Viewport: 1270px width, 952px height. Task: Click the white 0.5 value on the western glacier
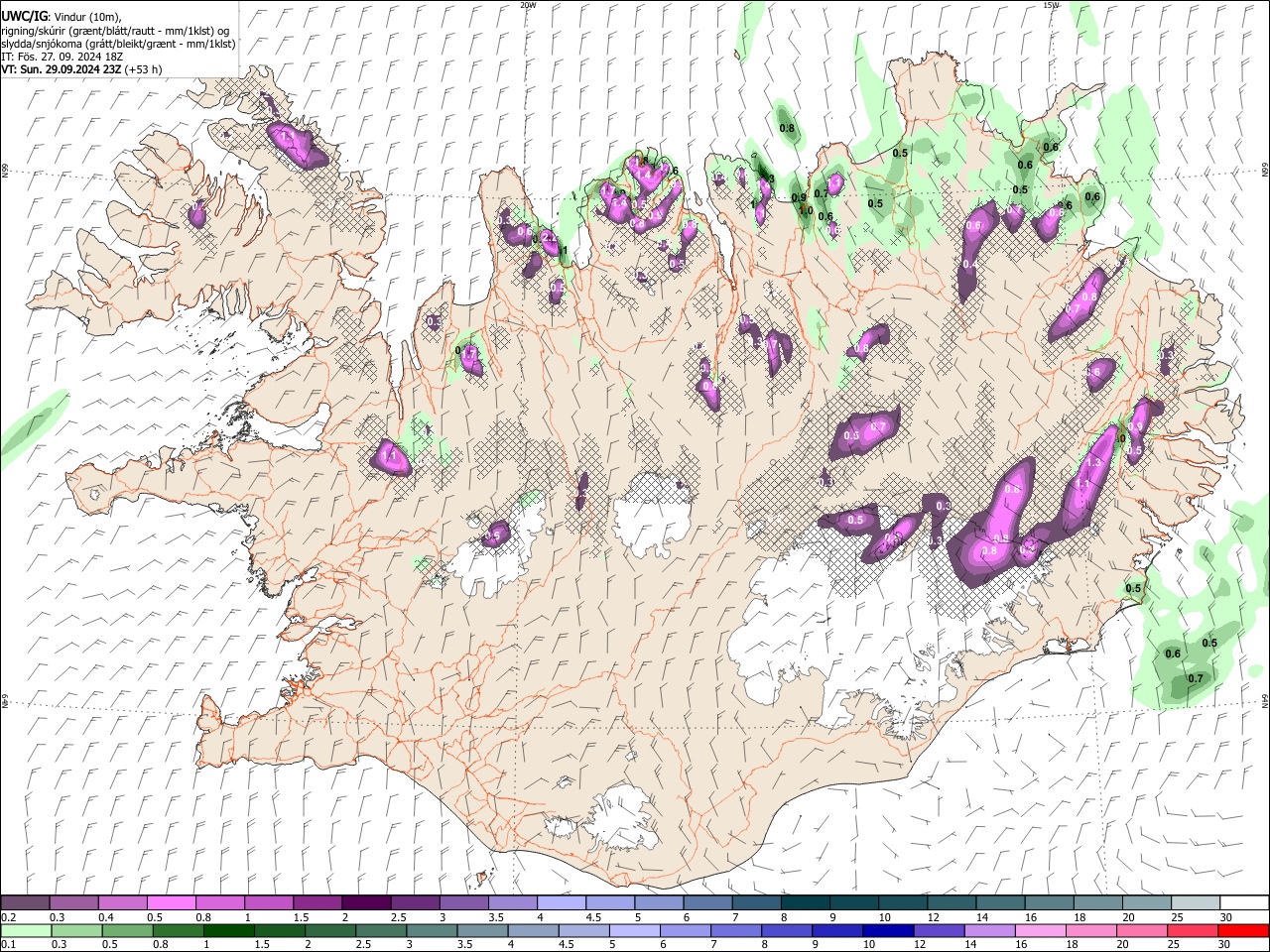[494, 537]
